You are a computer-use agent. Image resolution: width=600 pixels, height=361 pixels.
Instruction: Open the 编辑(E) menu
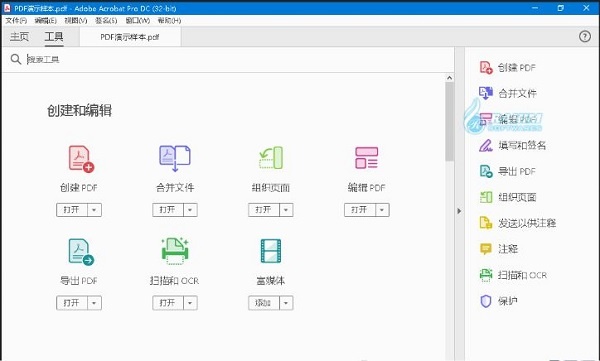click(x=46, y=20)
